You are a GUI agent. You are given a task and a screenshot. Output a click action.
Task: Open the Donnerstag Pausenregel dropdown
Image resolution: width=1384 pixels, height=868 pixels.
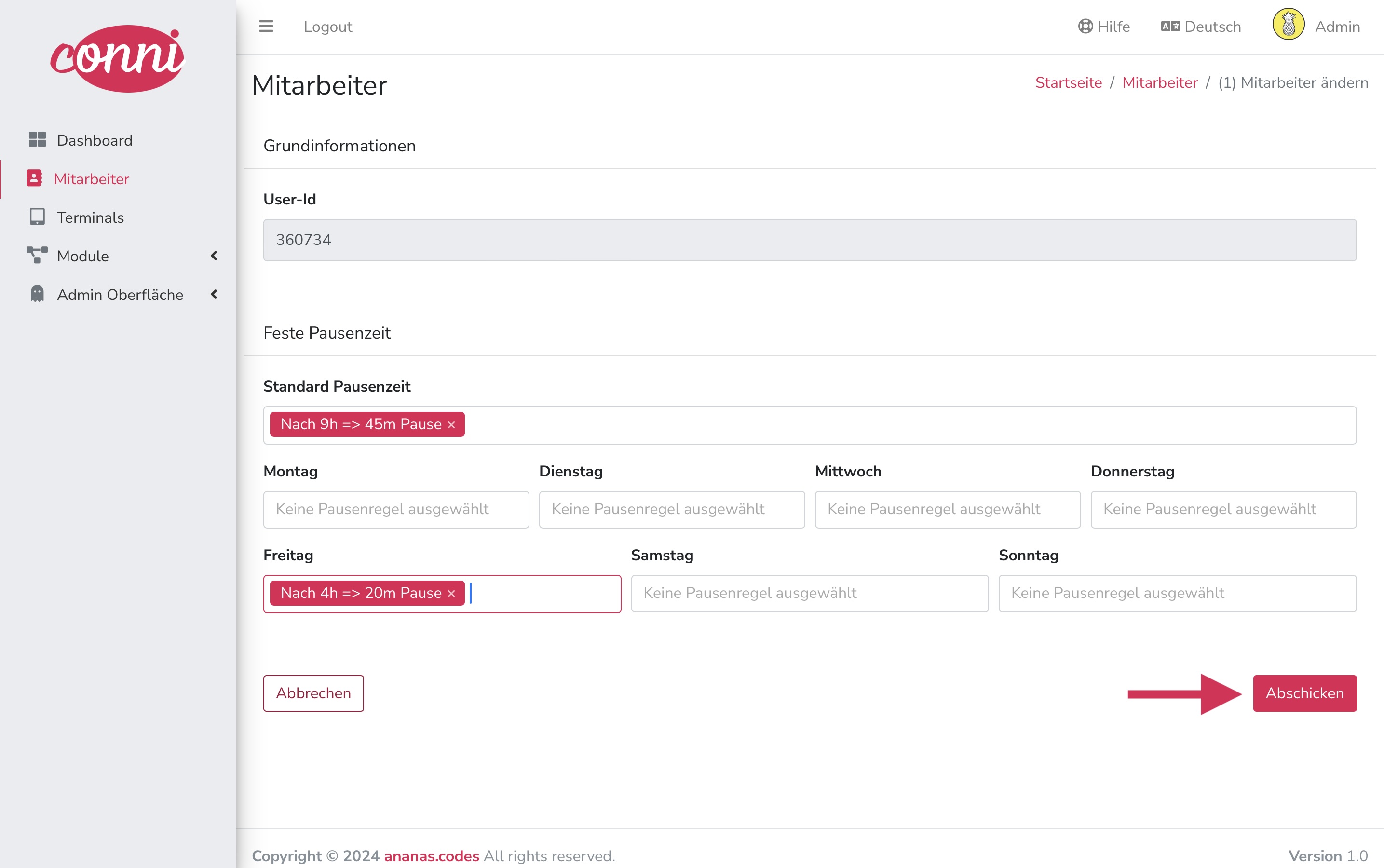coord(1223,509)
